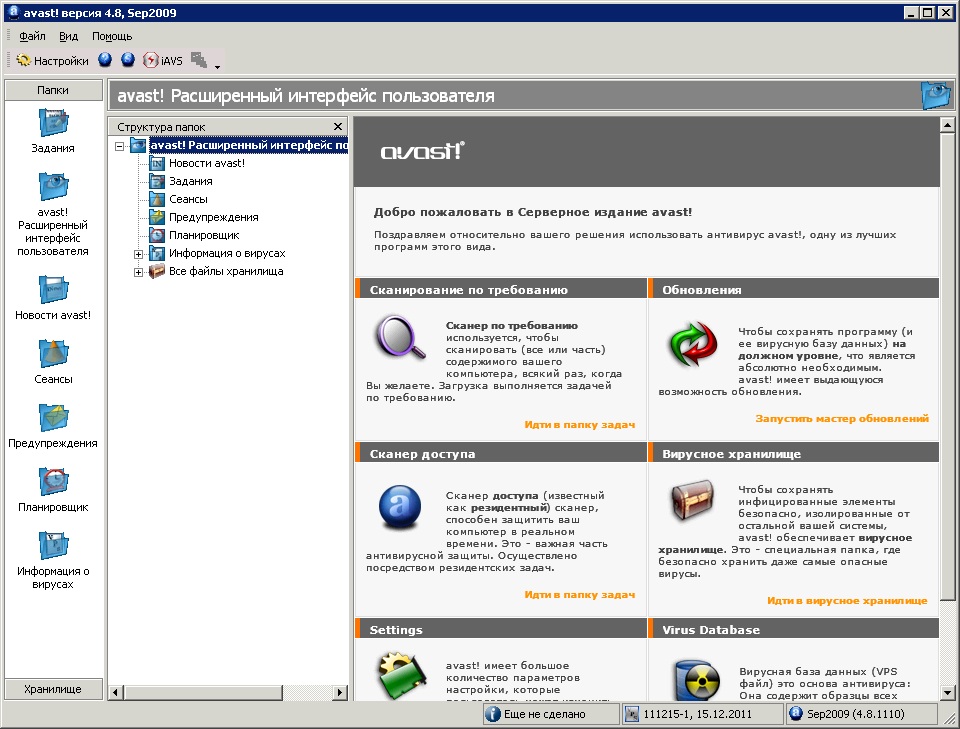Click Идти в вирусное хранилище link
This screenshot has height=729, width=960.
pyautogui.click(x=847, y=601)
